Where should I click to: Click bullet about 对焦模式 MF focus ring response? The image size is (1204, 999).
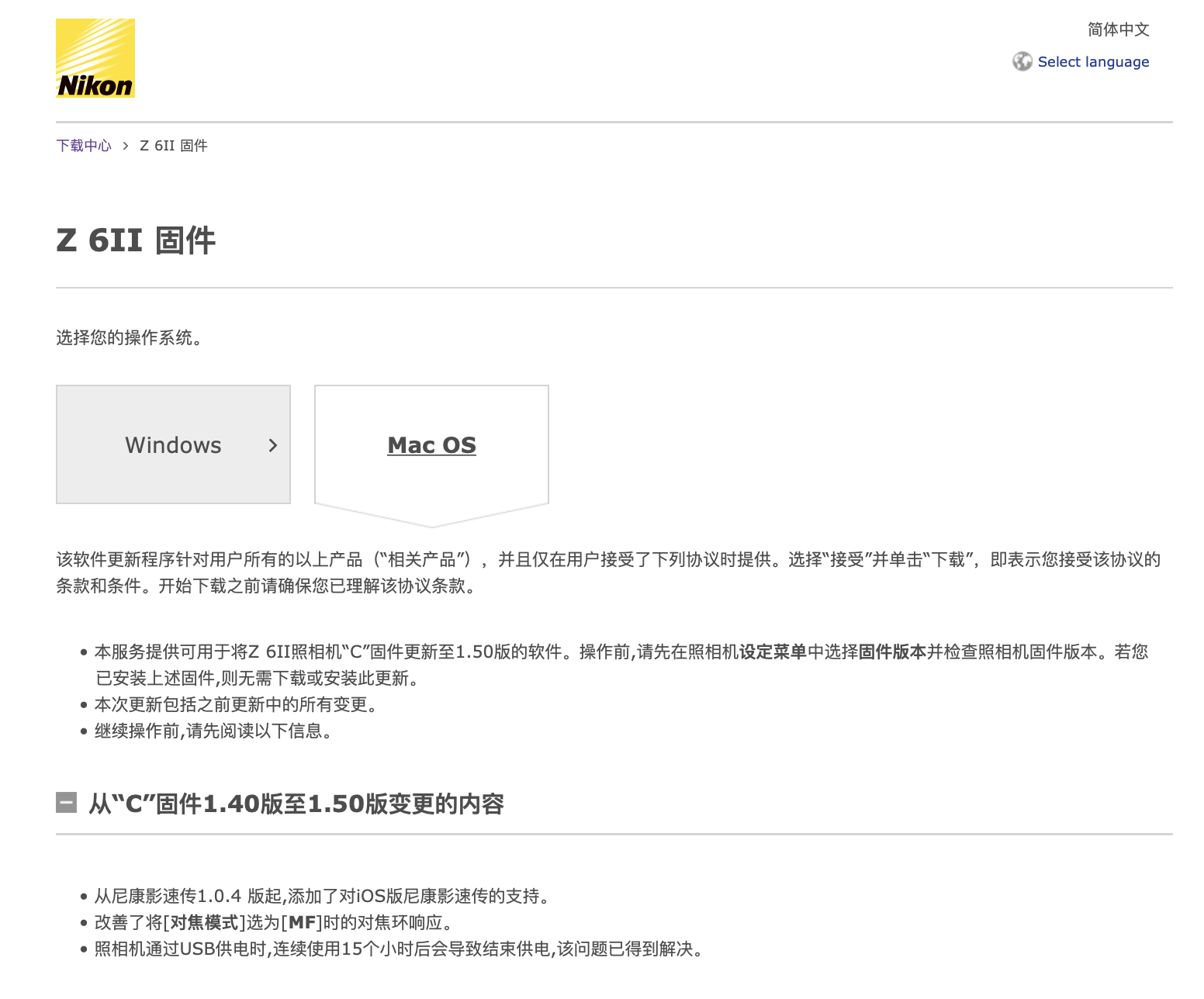(274, 923)
